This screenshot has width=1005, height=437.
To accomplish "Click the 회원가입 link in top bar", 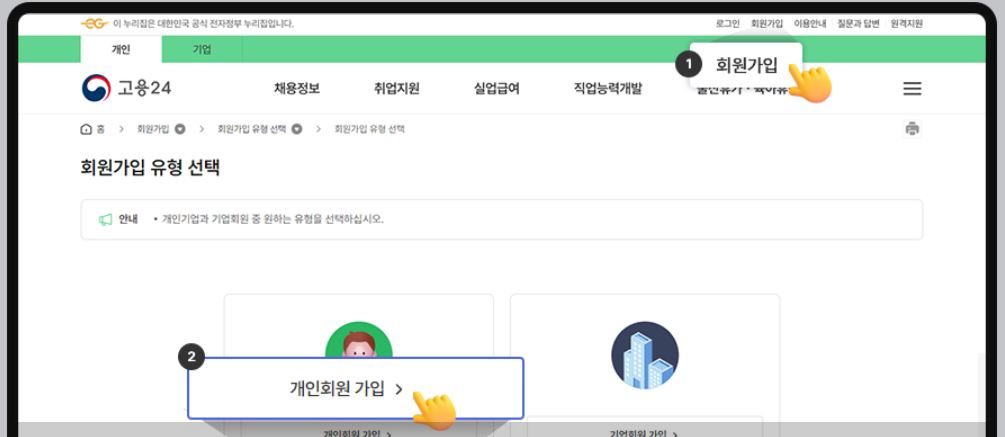I will (x=767, y=24).
